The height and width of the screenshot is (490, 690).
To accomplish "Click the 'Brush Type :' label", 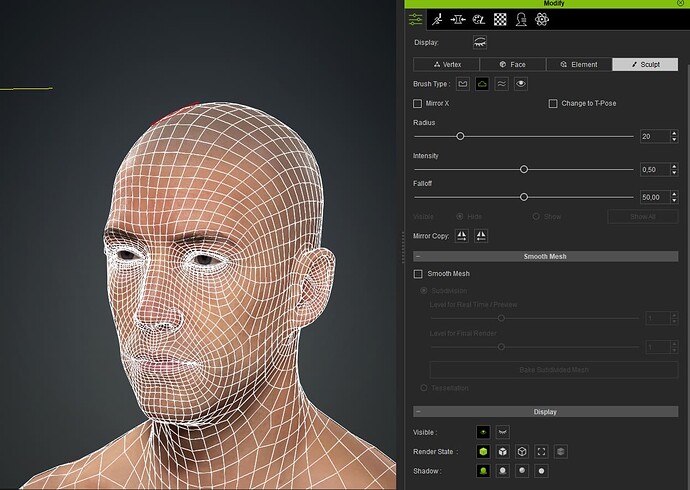I will [432, 84].
